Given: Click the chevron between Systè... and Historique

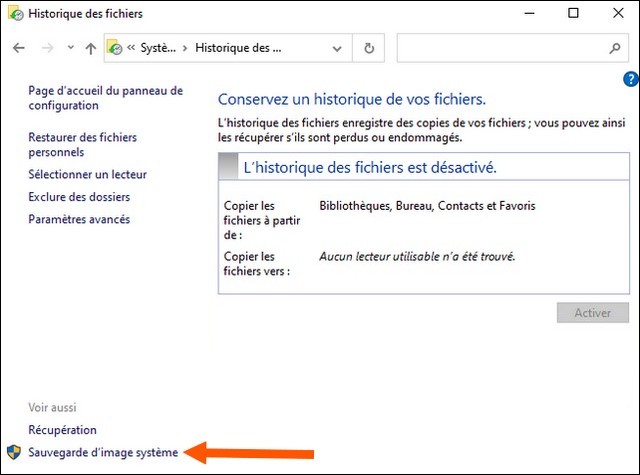Looking at the screenshot, I should (x=185, y=48).
